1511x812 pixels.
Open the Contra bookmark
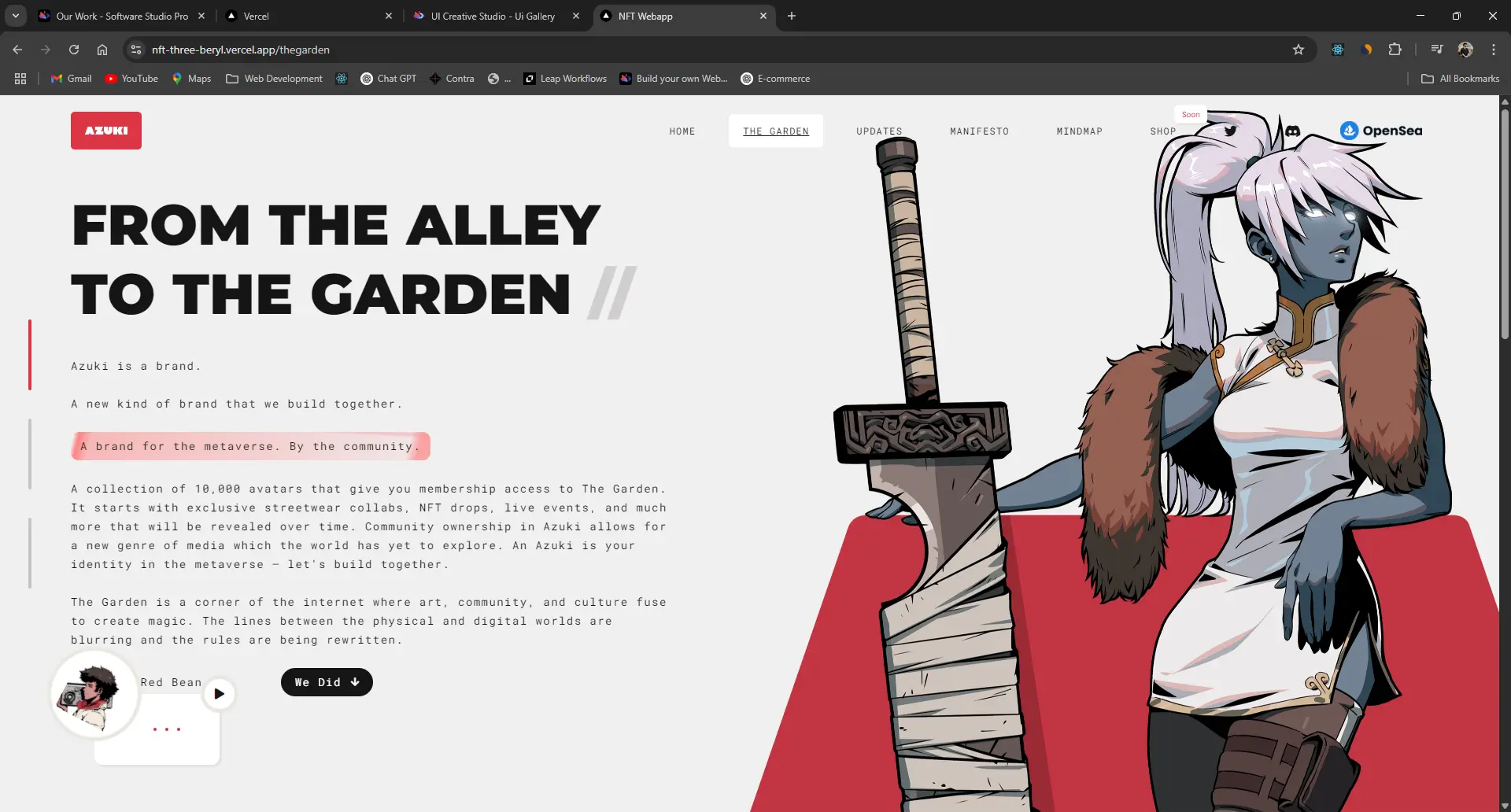pyautogui.click(x=452, y=79)
